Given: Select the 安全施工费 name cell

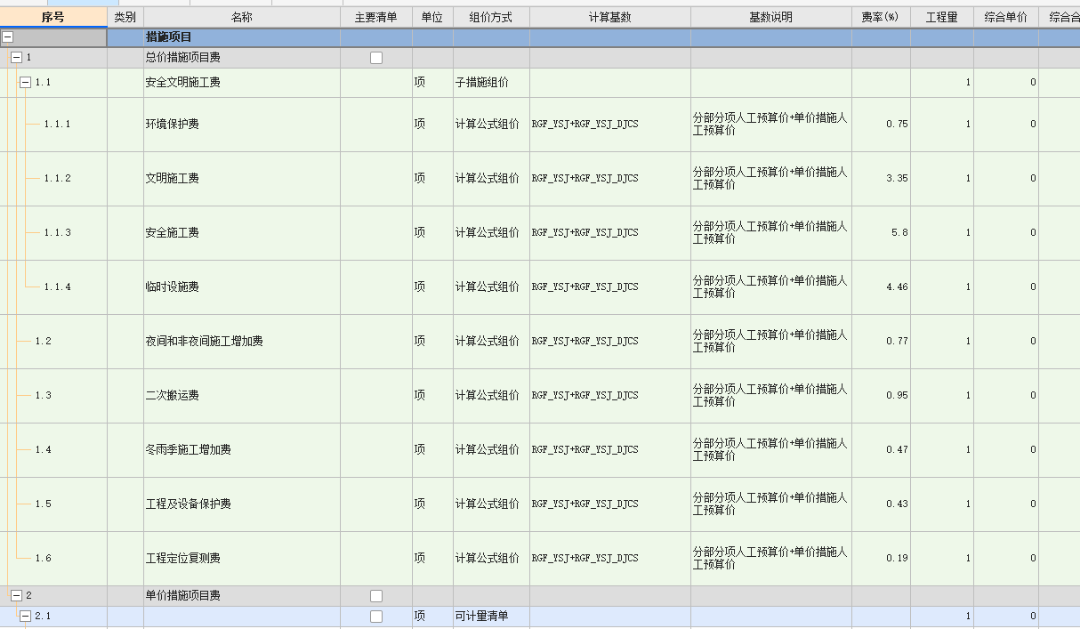Looking at the screenshot, I should pos(242,233).
